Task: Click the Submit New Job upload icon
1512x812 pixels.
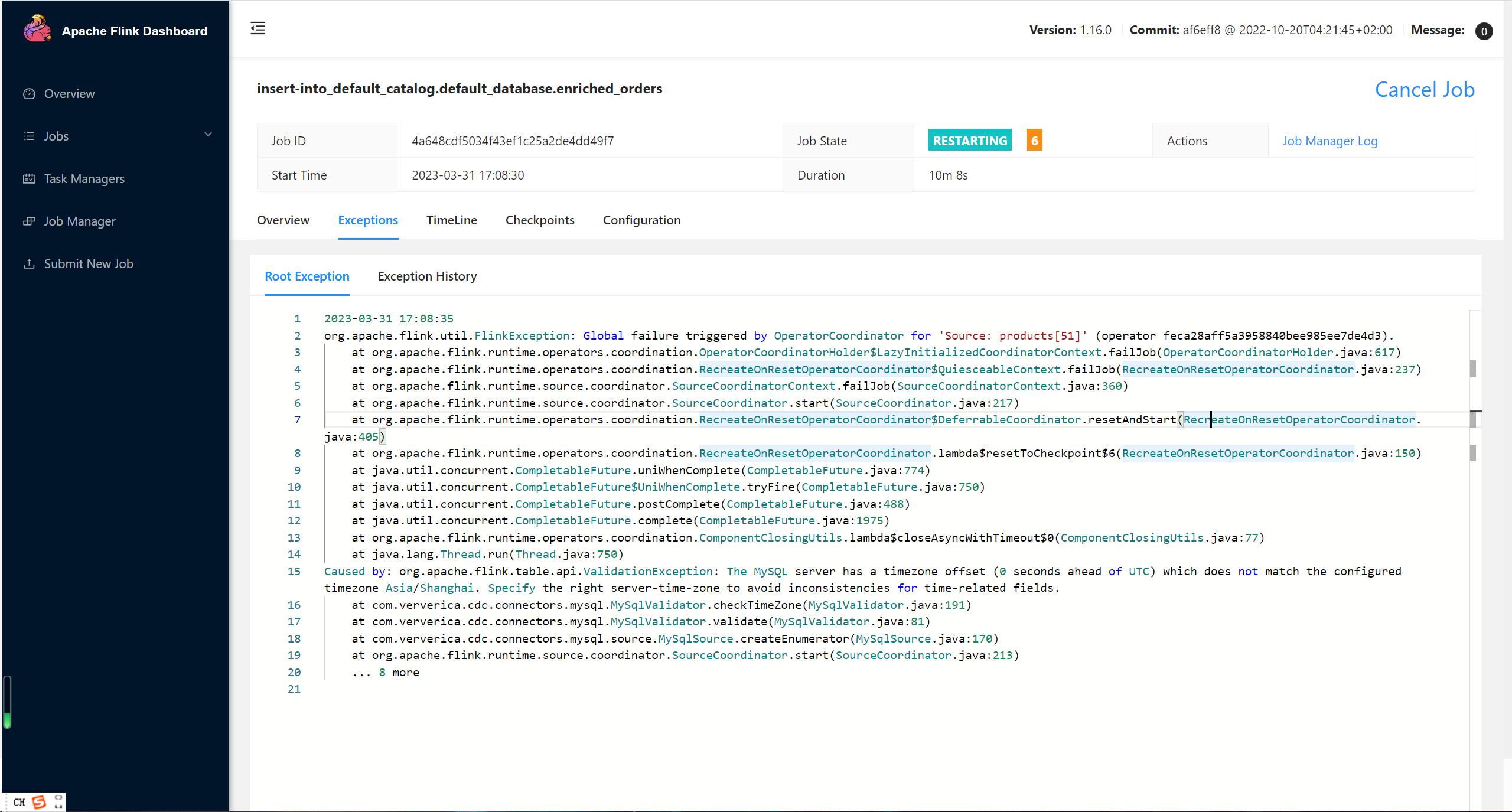Action: 29,263
